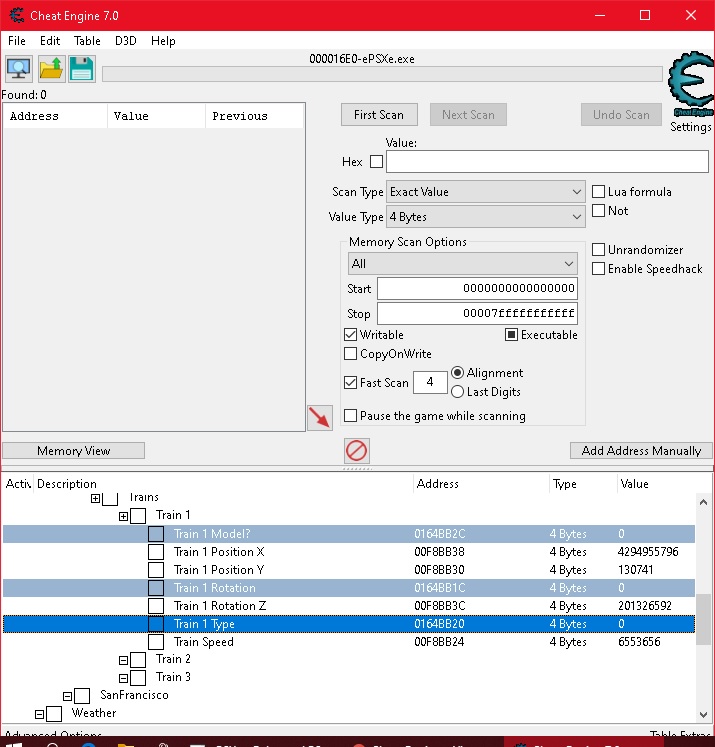Select the Last Digits radio button
Screen dimensions: 715x747
[x=458, y=392]
